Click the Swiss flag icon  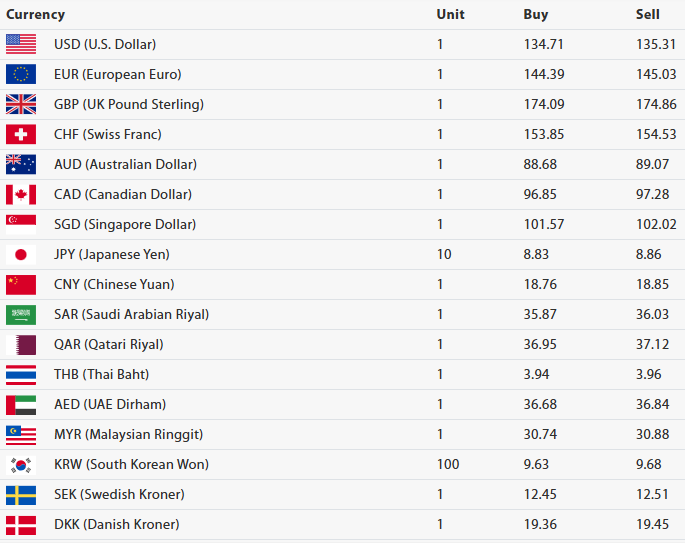21,134
